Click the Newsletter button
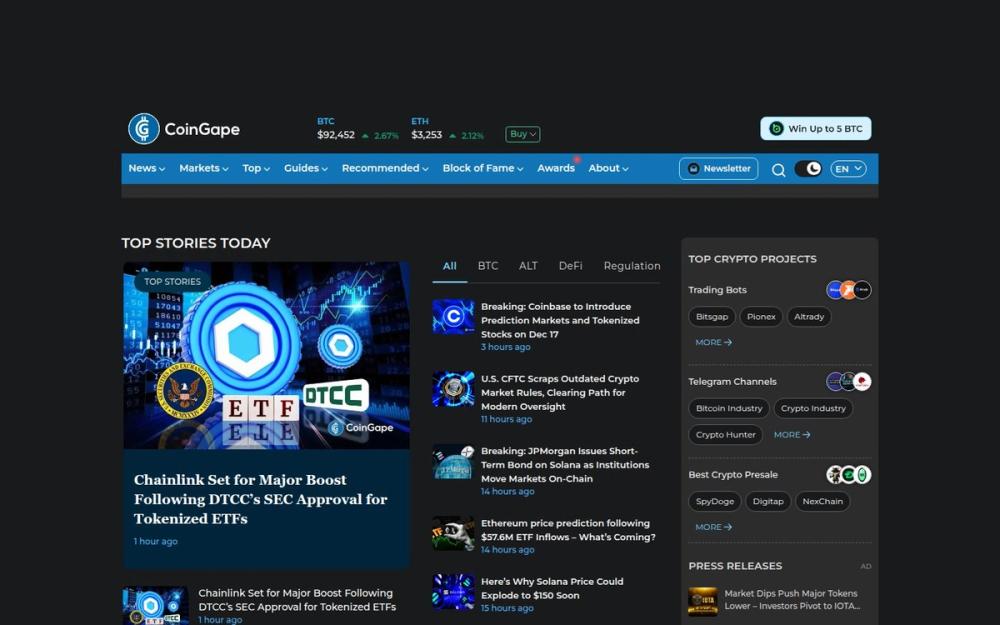The width and height of the screenshot is (1000, 625). pyautogui.click(x=718, y=168)
